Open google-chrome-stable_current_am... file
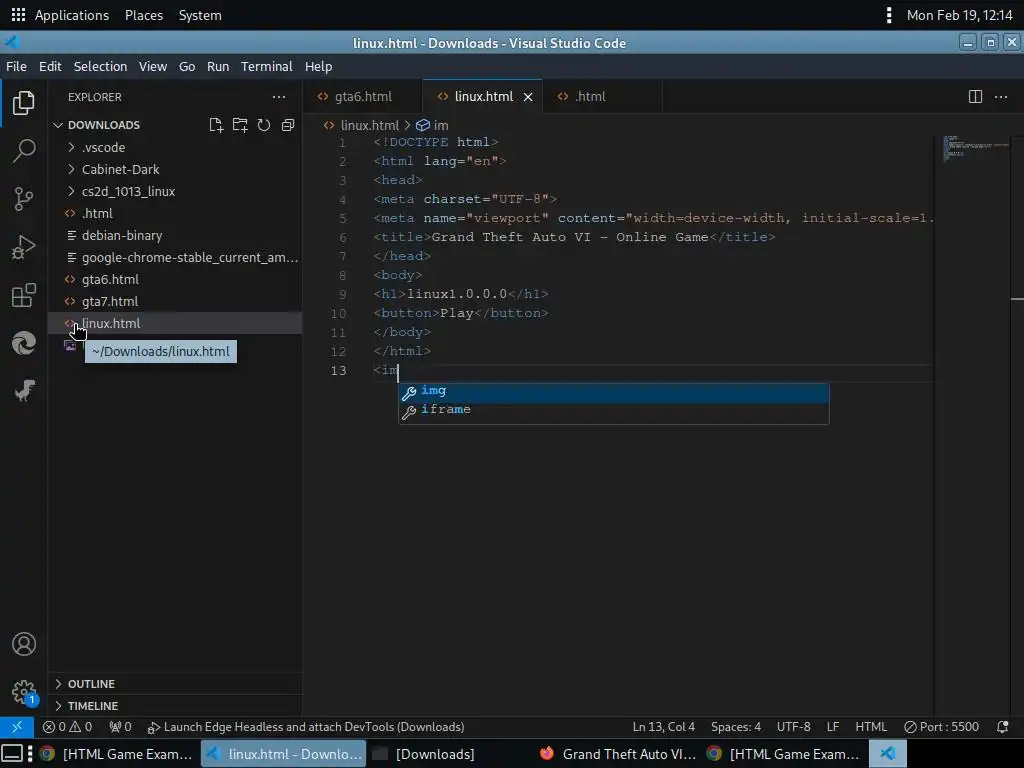 click(x=175, y=257)
